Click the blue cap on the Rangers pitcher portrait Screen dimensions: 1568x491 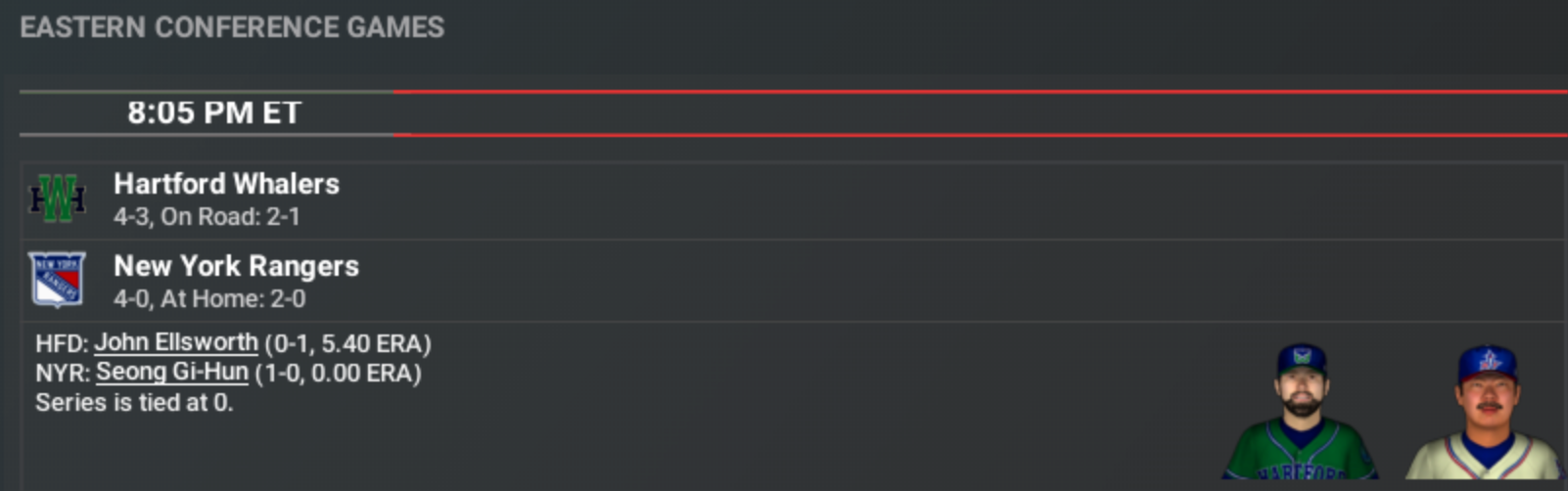1487,363
